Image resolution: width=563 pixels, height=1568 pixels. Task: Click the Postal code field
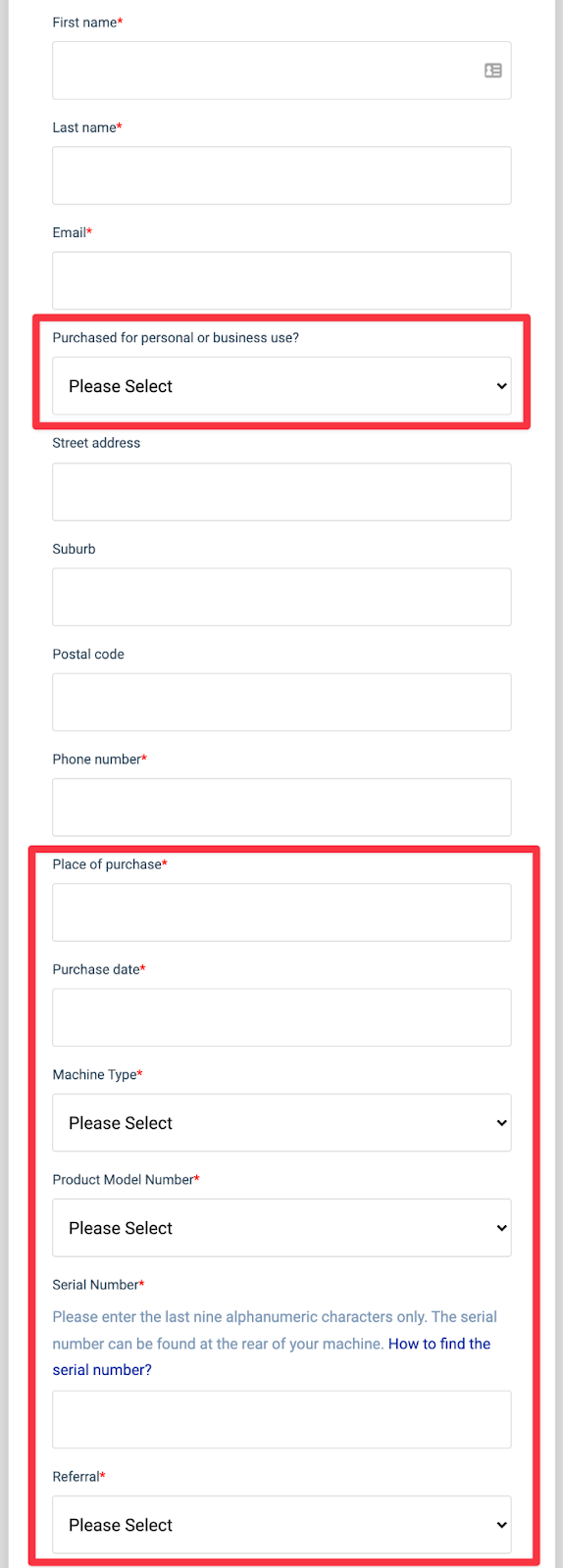(x=281, y=702)
